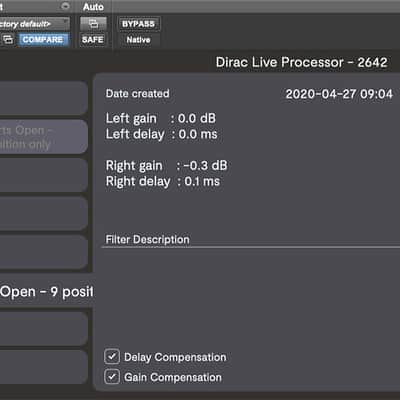
Task: Click the Auto section label
Action: pos(93,7)
